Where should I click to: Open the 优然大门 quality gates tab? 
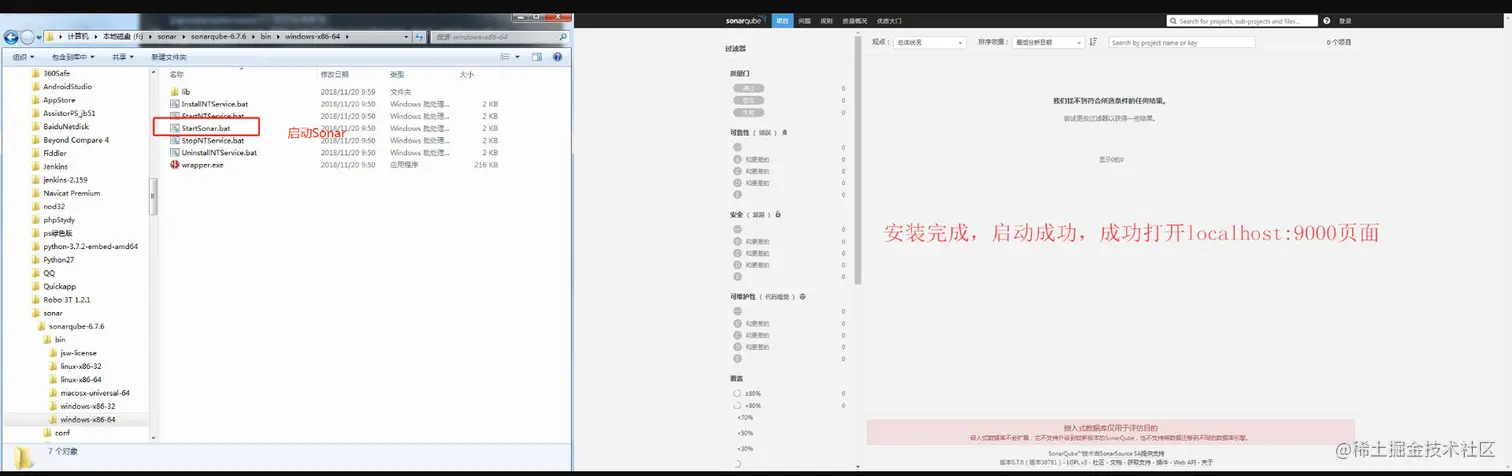tap(889, 20)
